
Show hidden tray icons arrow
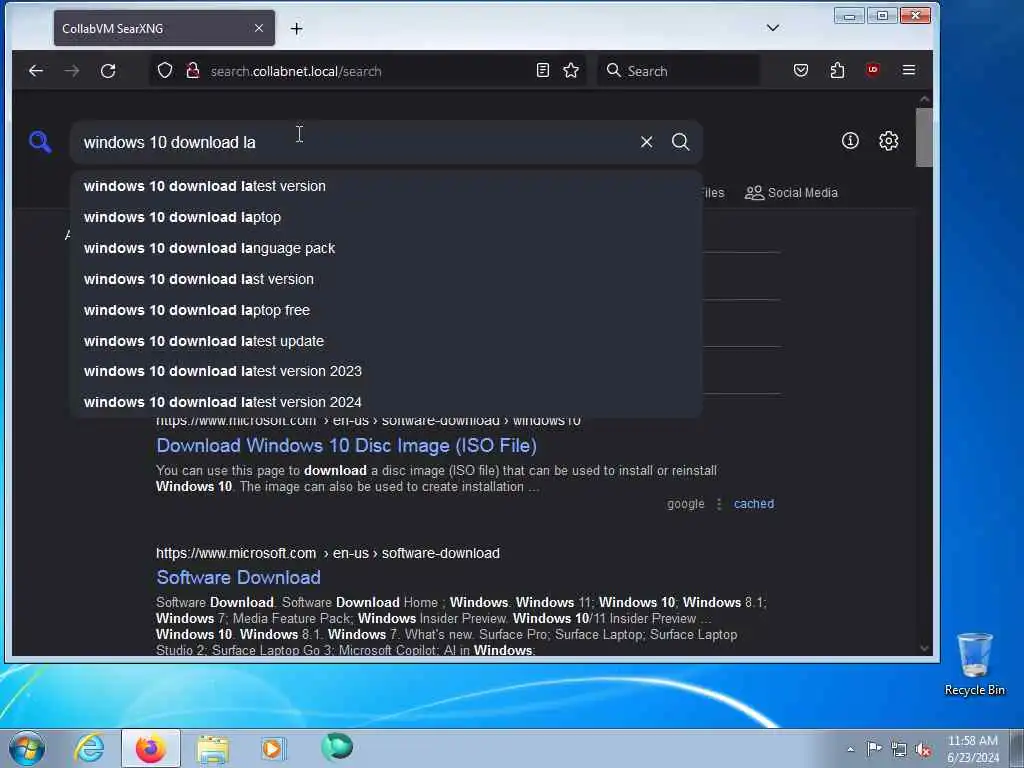(850, 749)
